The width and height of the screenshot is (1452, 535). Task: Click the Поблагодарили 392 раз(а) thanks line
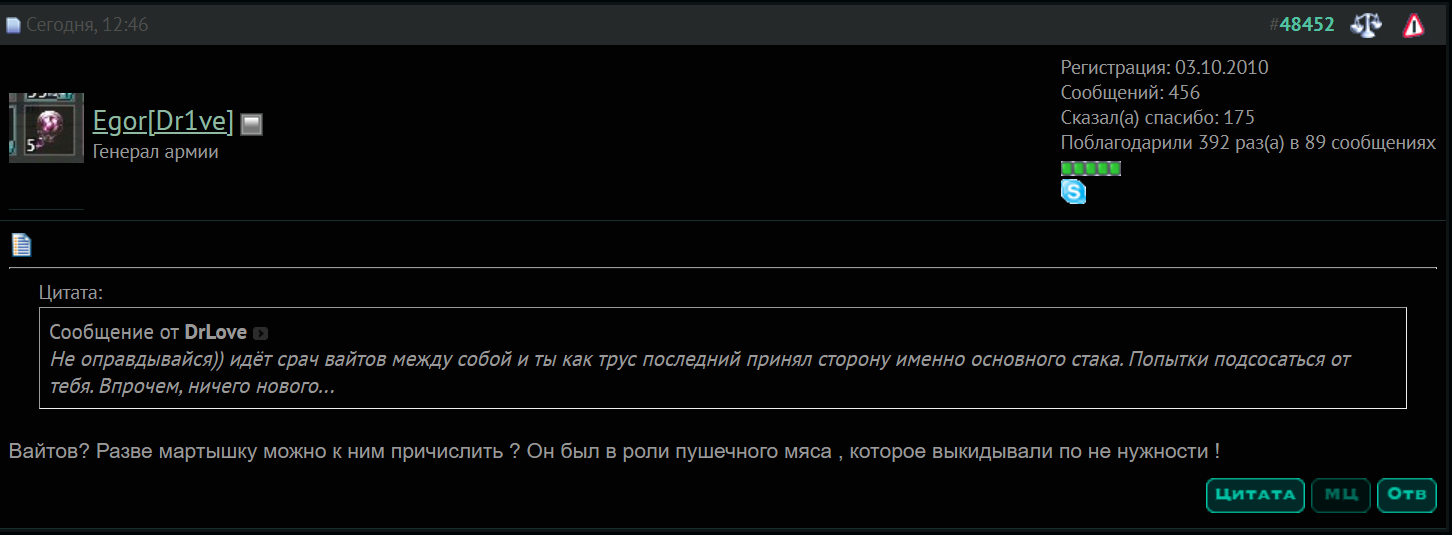point(1248,143)
